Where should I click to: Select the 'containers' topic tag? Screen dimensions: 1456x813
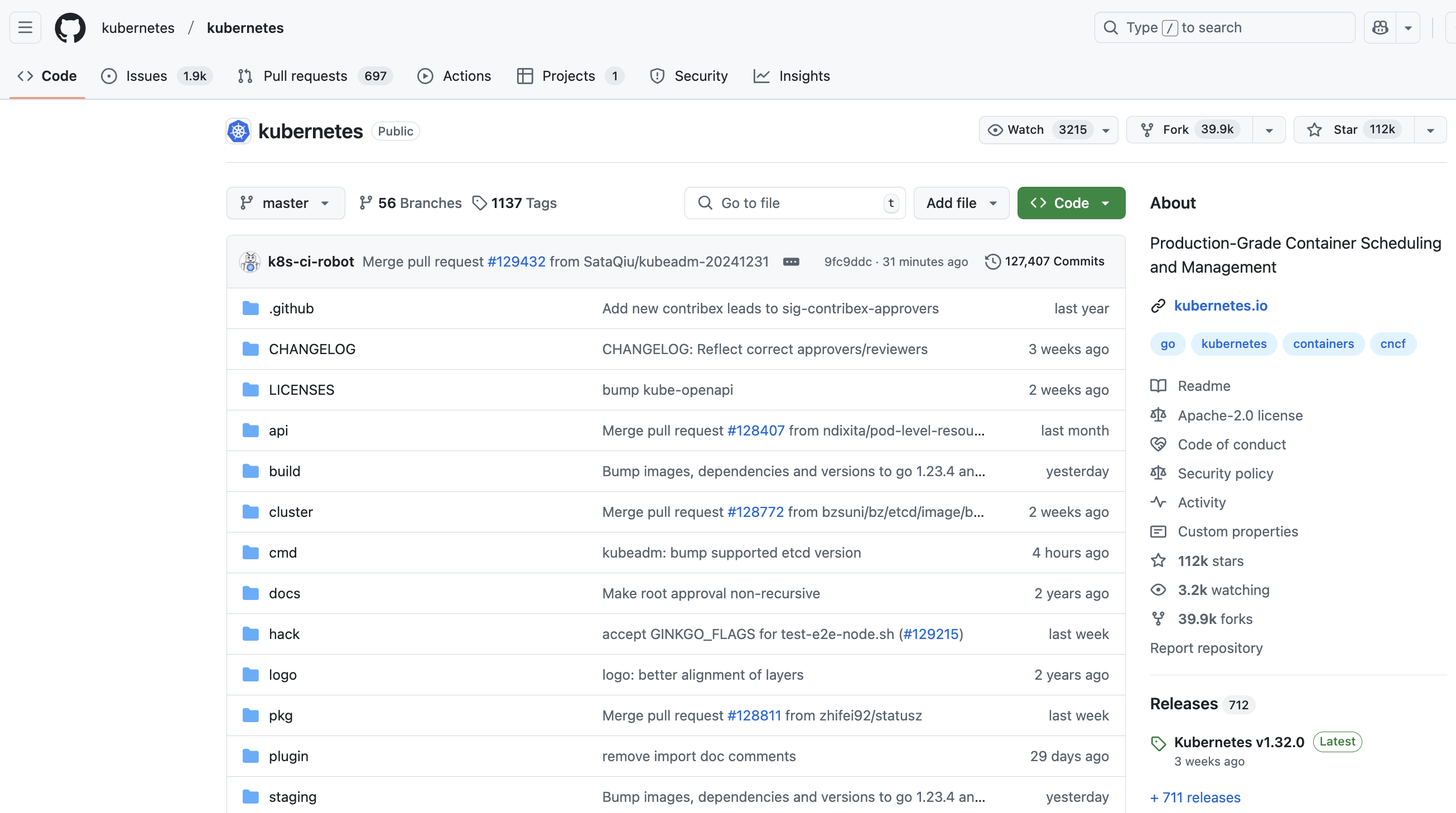[x=1323, y=344]
